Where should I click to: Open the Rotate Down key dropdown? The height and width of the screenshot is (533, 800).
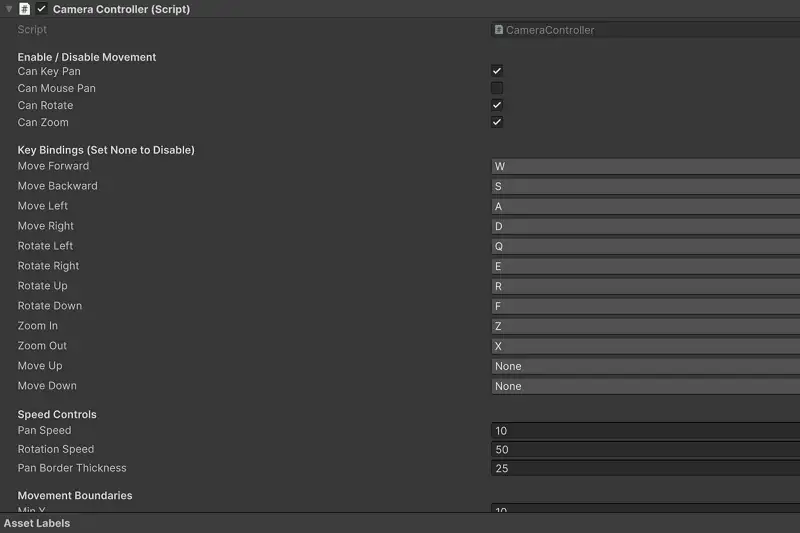(x=645, y=306)
